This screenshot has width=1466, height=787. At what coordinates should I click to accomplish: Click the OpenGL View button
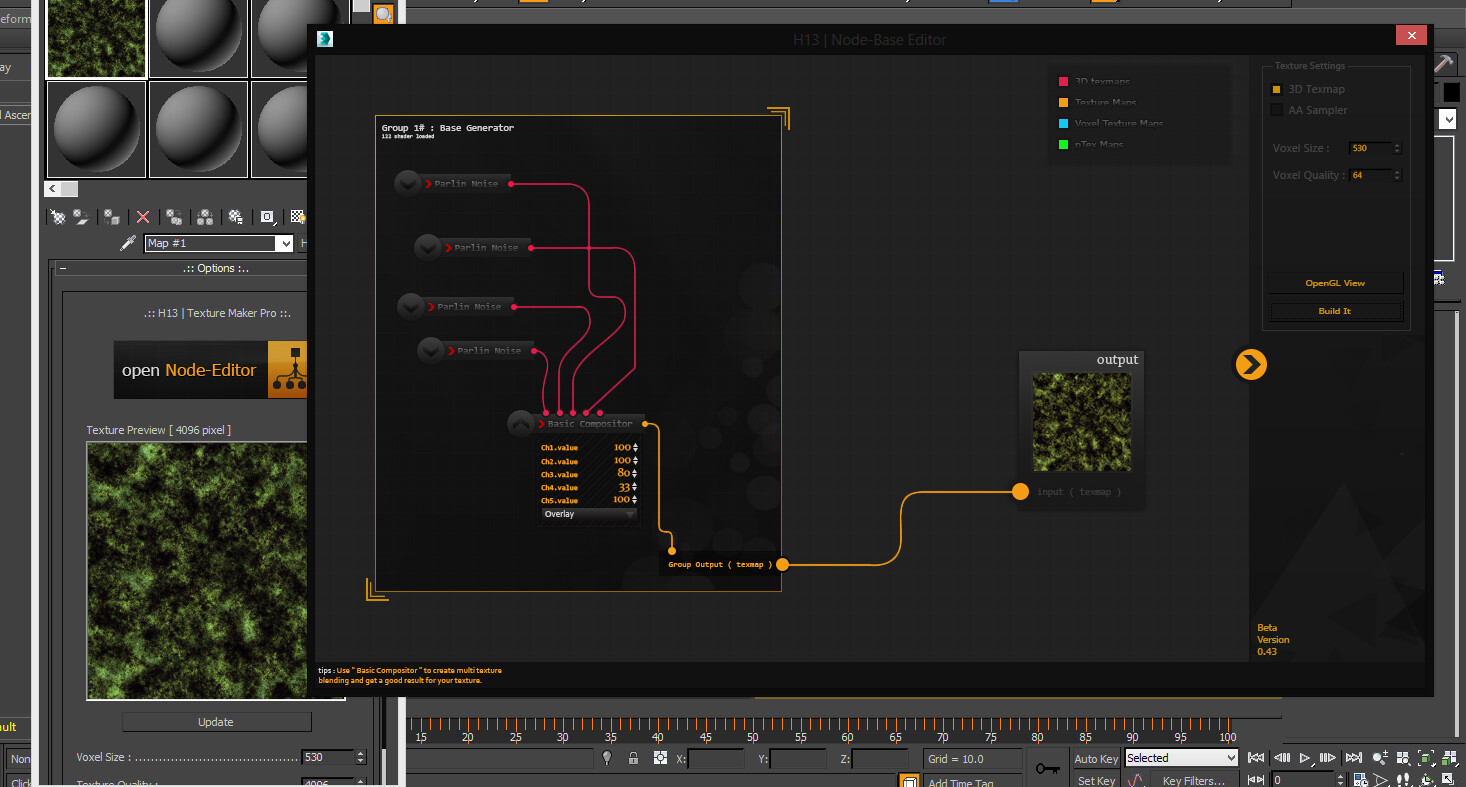point(1334,283)
